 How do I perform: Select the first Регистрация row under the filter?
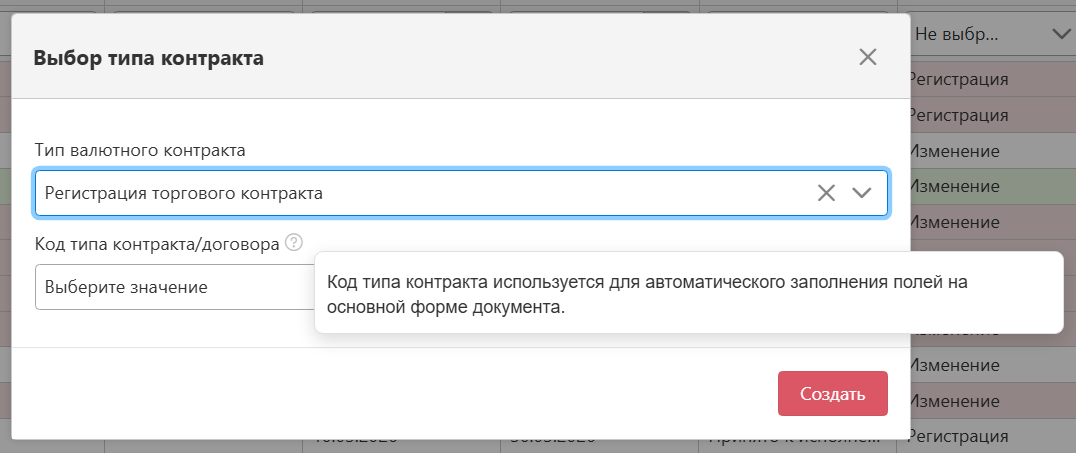tap(958, 79)
